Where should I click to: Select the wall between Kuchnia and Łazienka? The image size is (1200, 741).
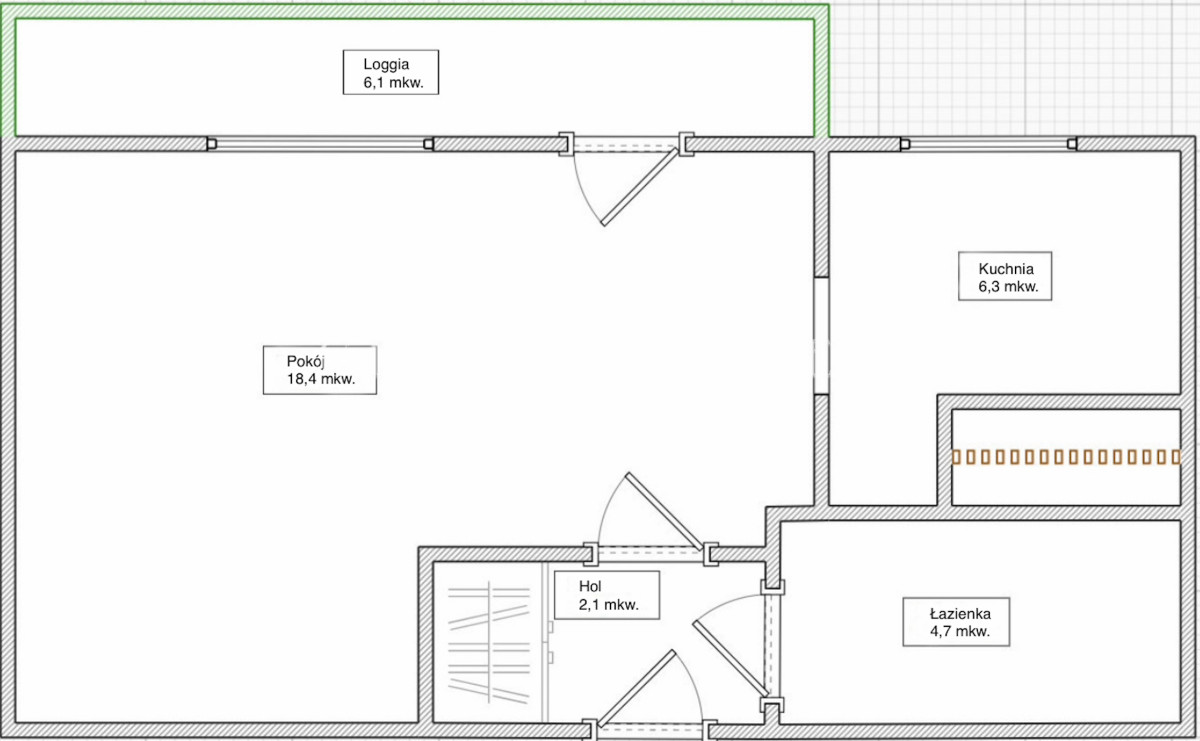pyautogui.click(x=980, y=513)
